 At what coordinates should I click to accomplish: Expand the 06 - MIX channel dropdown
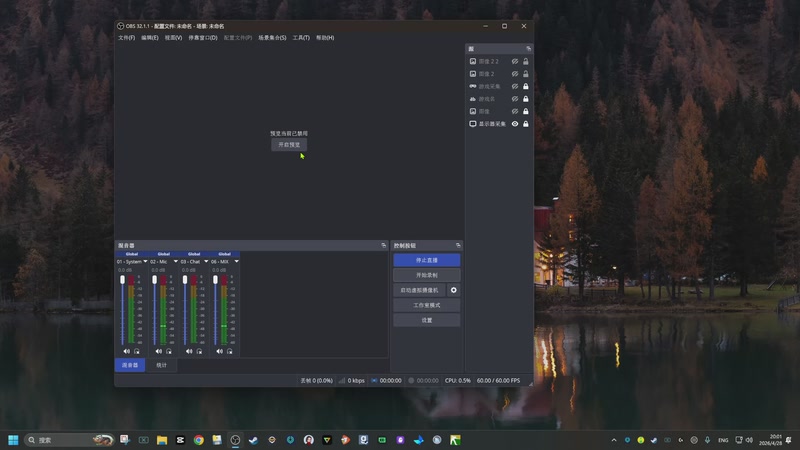(237, 261)
